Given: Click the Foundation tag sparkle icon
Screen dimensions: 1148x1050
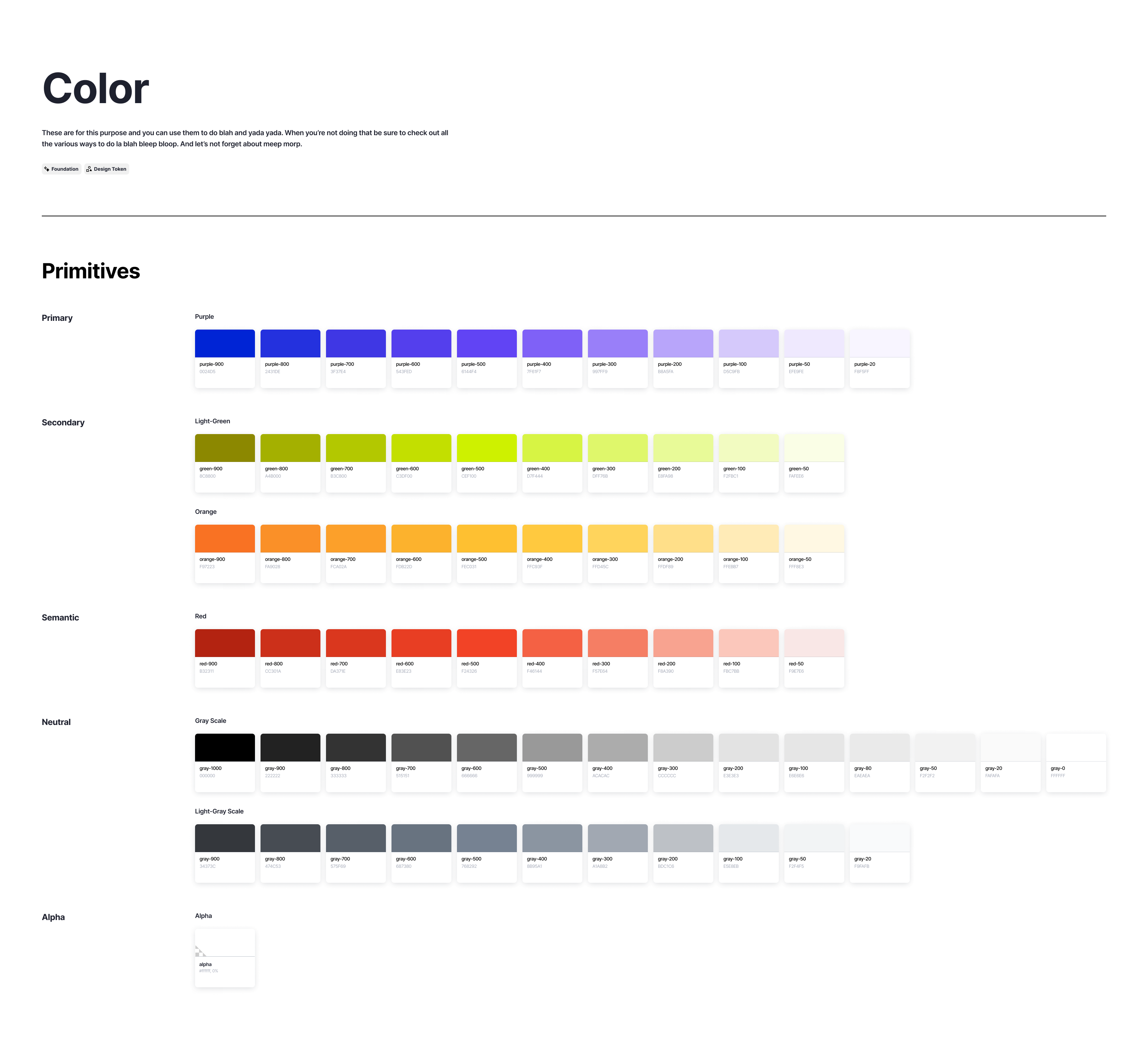Looking at the screenshot, I should click(47, 169).
